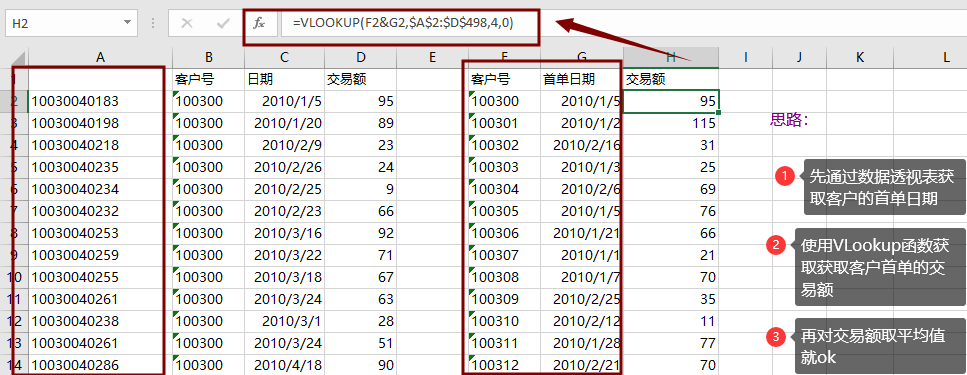
Task: Click cell containing 10030040235
Action: (100, 168)
